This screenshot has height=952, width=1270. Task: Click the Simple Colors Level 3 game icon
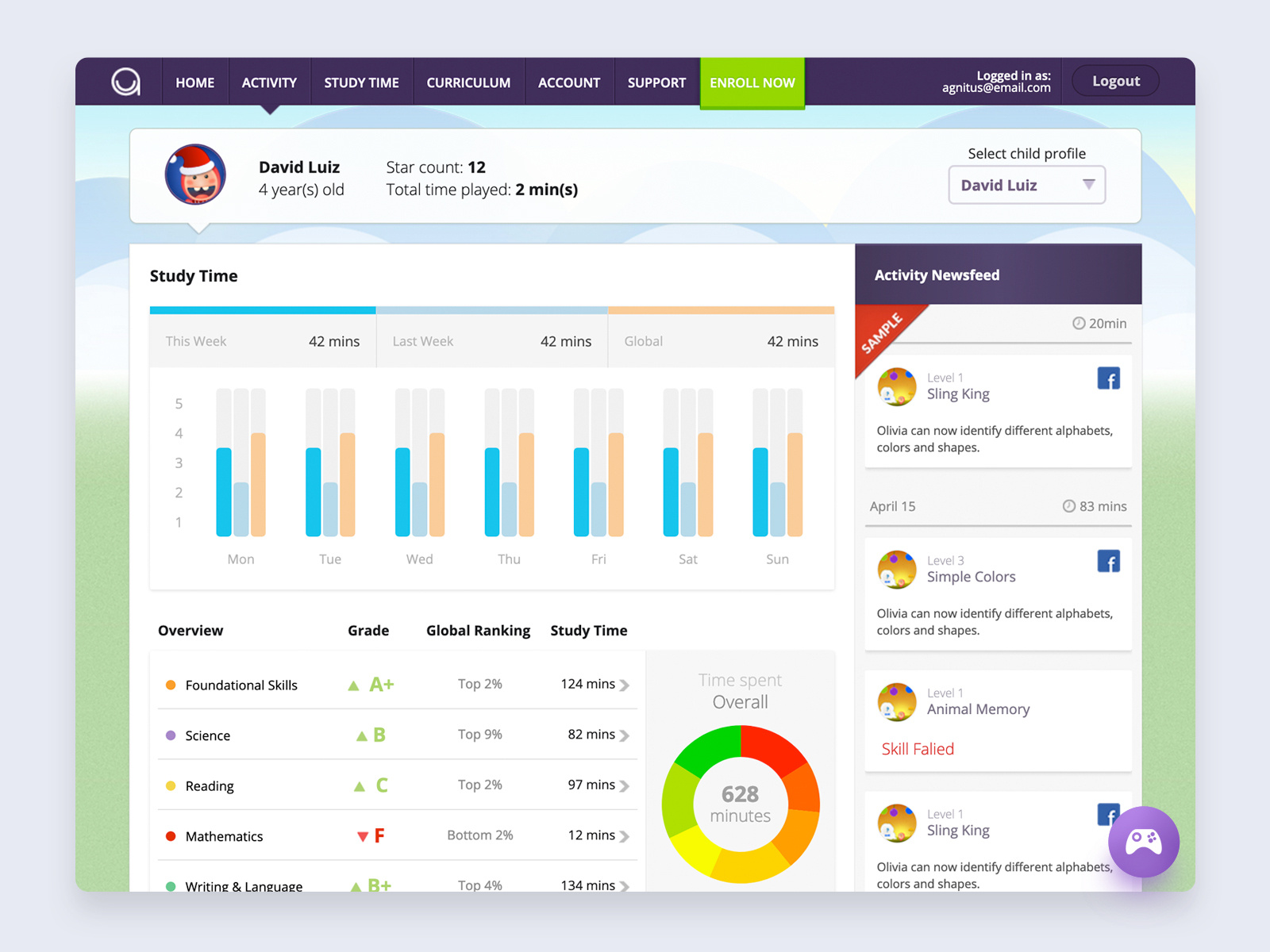point(897,570)
